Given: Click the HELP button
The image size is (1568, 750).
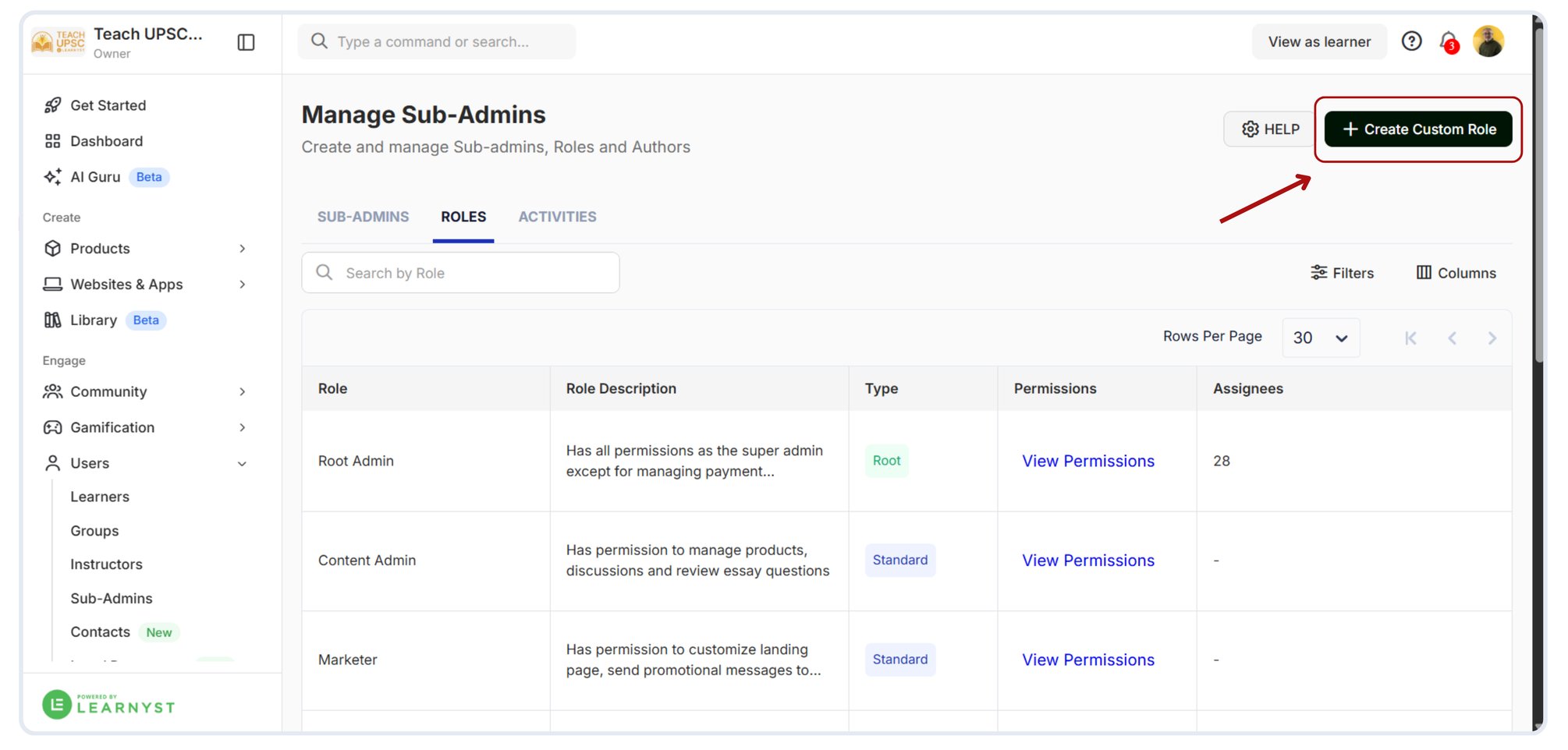Looking at the screenshot, I should [x=1270, y=129].
